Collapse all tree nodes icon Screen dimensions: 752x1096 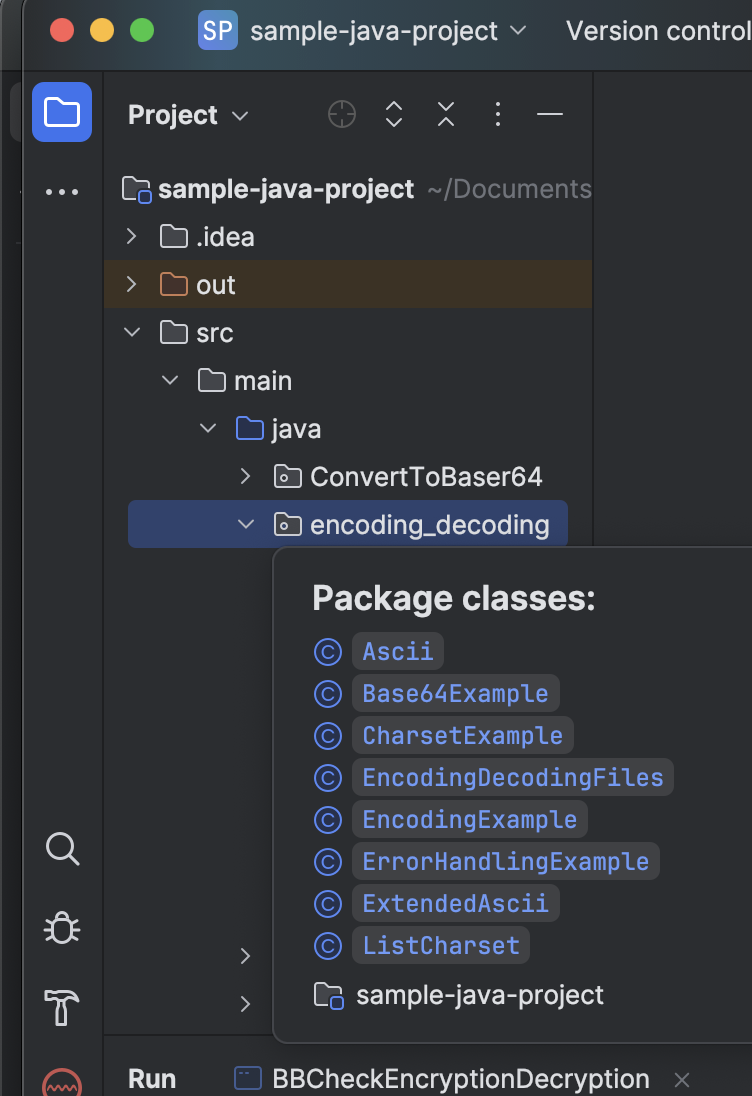pyautogui.click(x=446, y=114)
